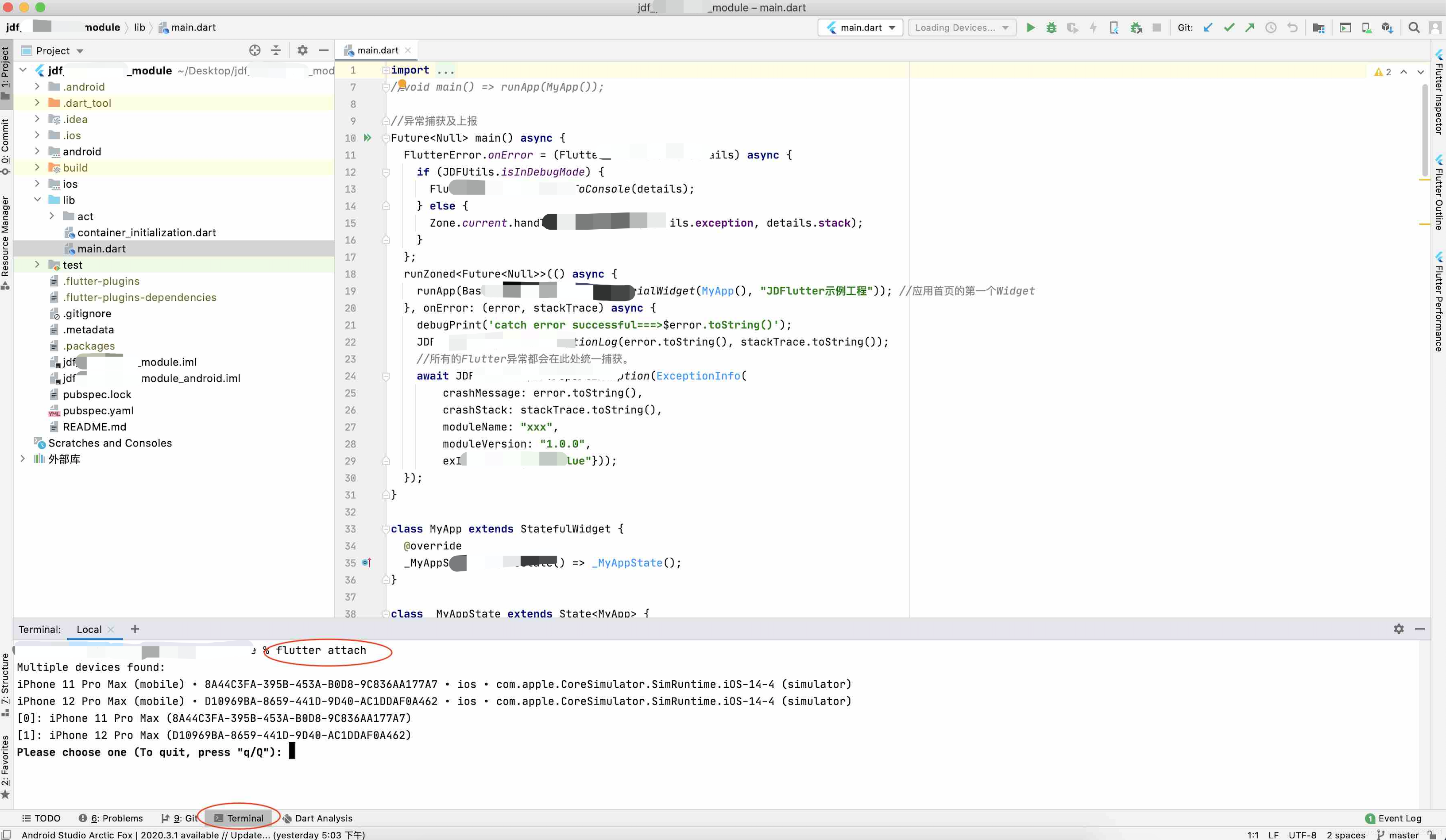Start debugging with the green bug icon
1446x840 pixels.
[1051, 27]
